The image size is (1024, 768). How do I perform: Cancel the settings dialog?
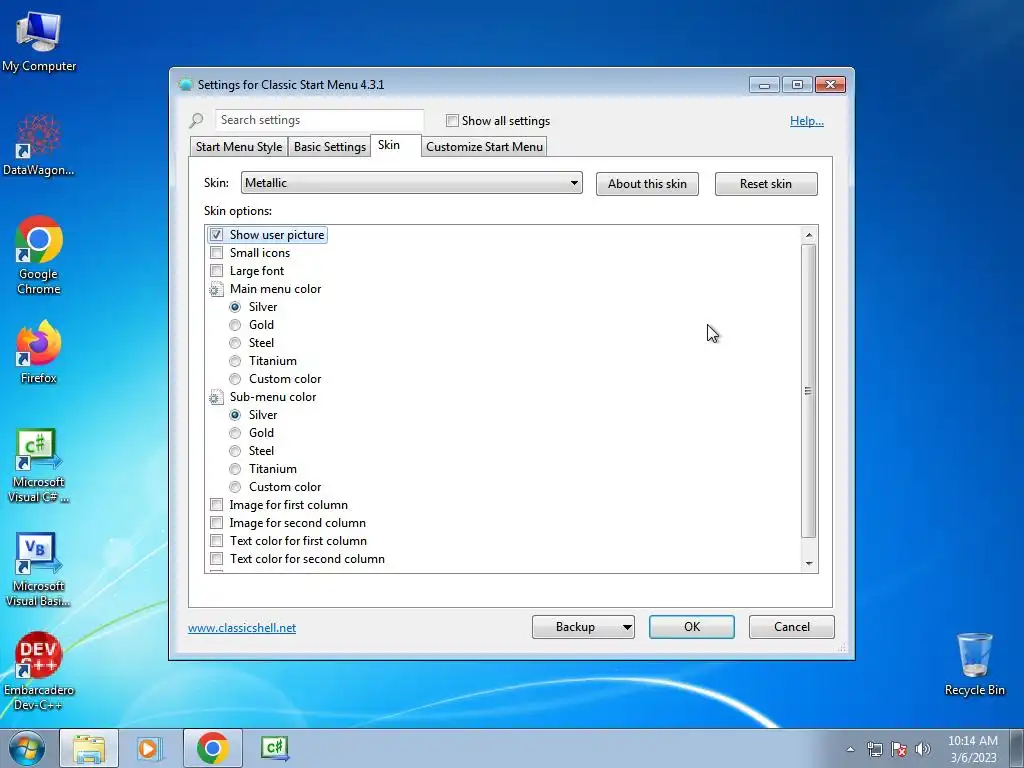point(792,627)
